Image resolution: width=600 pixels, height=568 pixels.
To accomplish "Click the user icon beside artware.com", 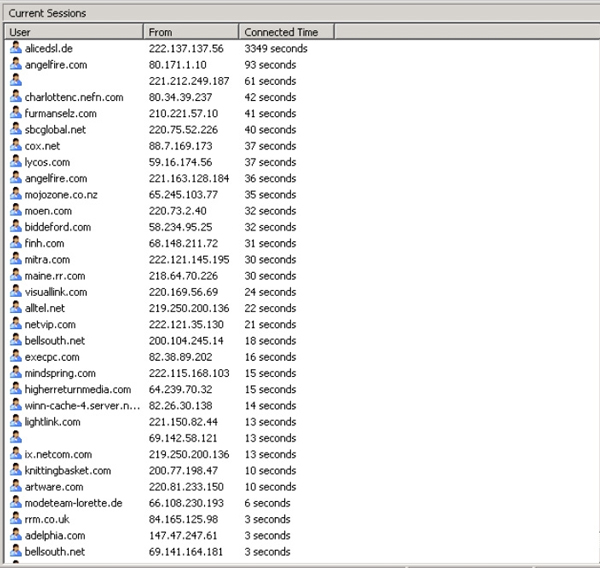I will pyautogui.click(x=16, y=486).
